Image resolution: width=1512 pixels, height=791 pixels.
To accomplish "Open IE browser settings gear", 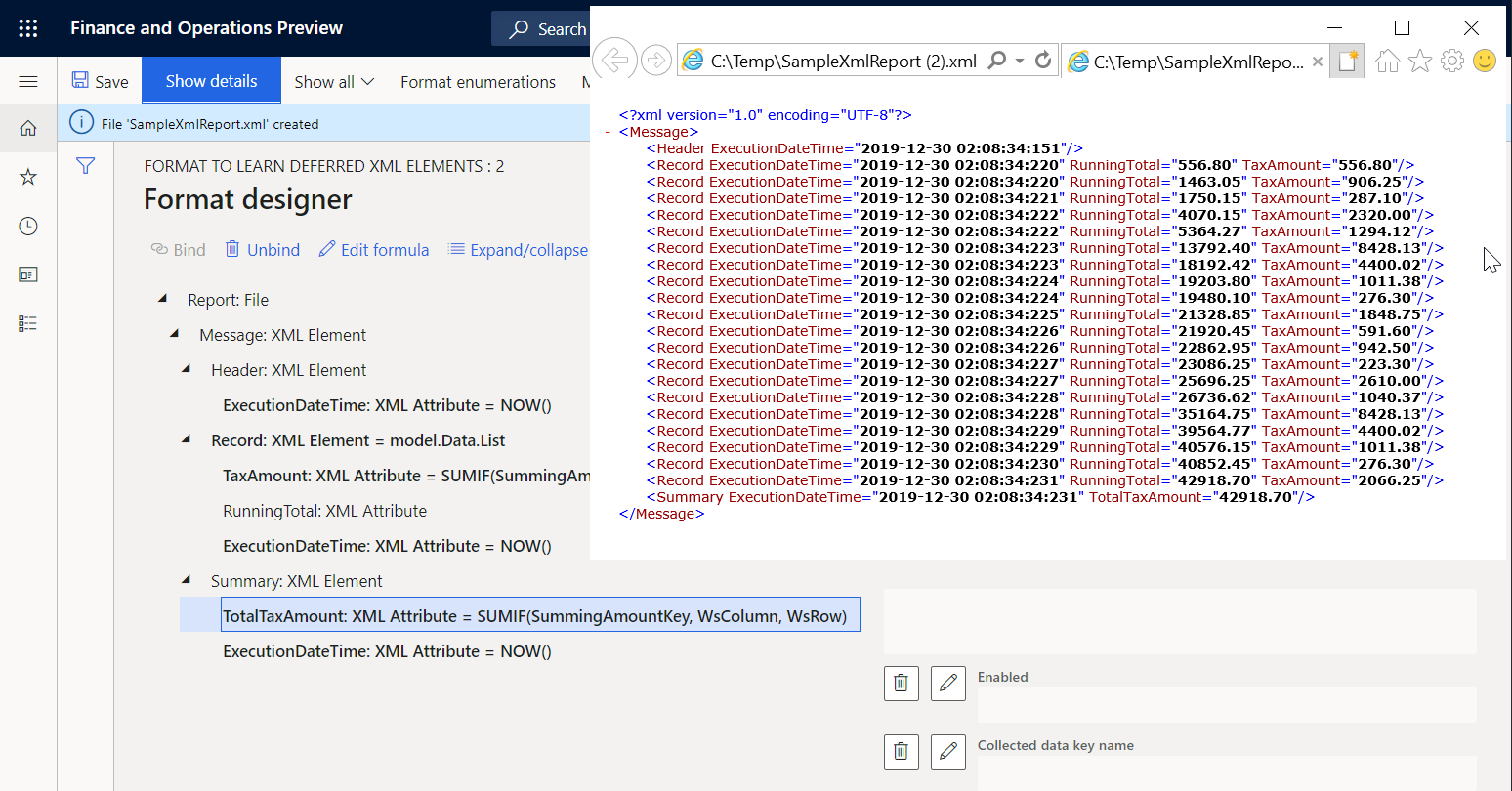I will tap(1452, 61).
